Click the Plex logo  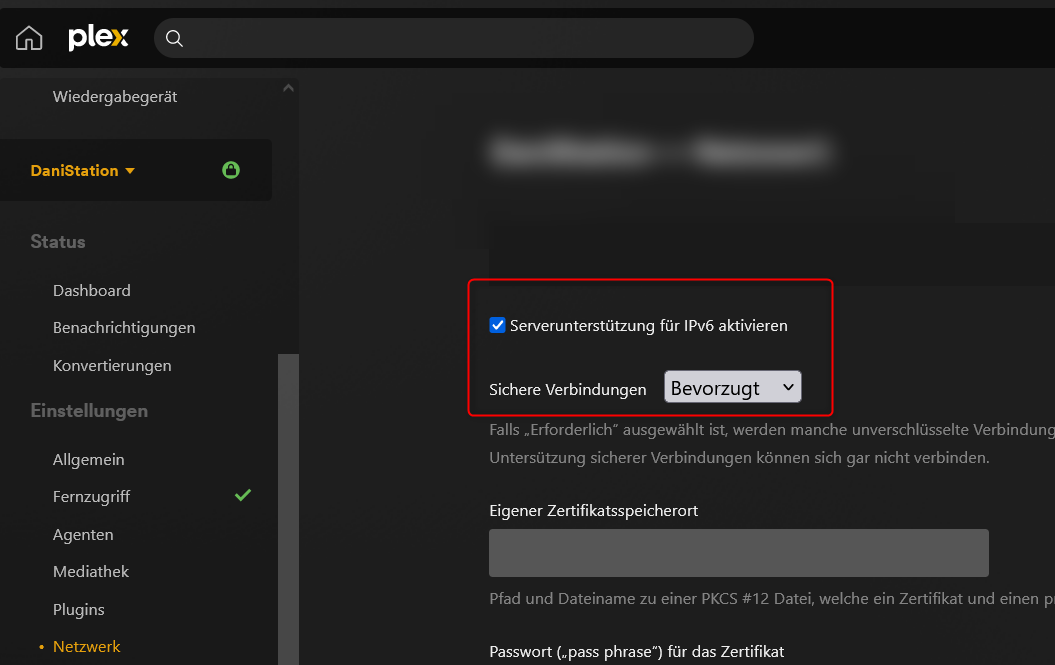click(x=98, y=38)
